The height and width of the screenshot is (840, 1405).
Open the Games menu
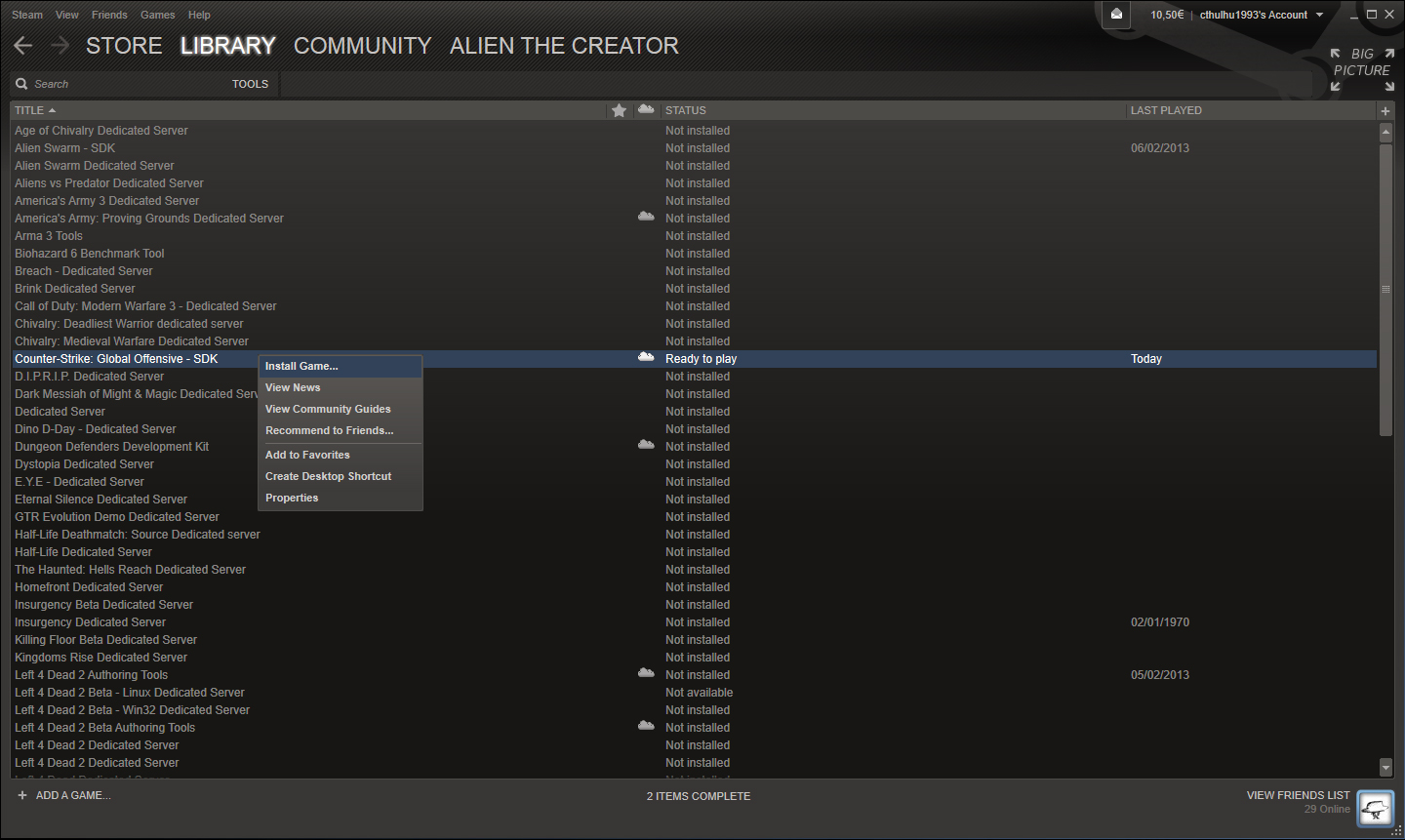[157, 15]
